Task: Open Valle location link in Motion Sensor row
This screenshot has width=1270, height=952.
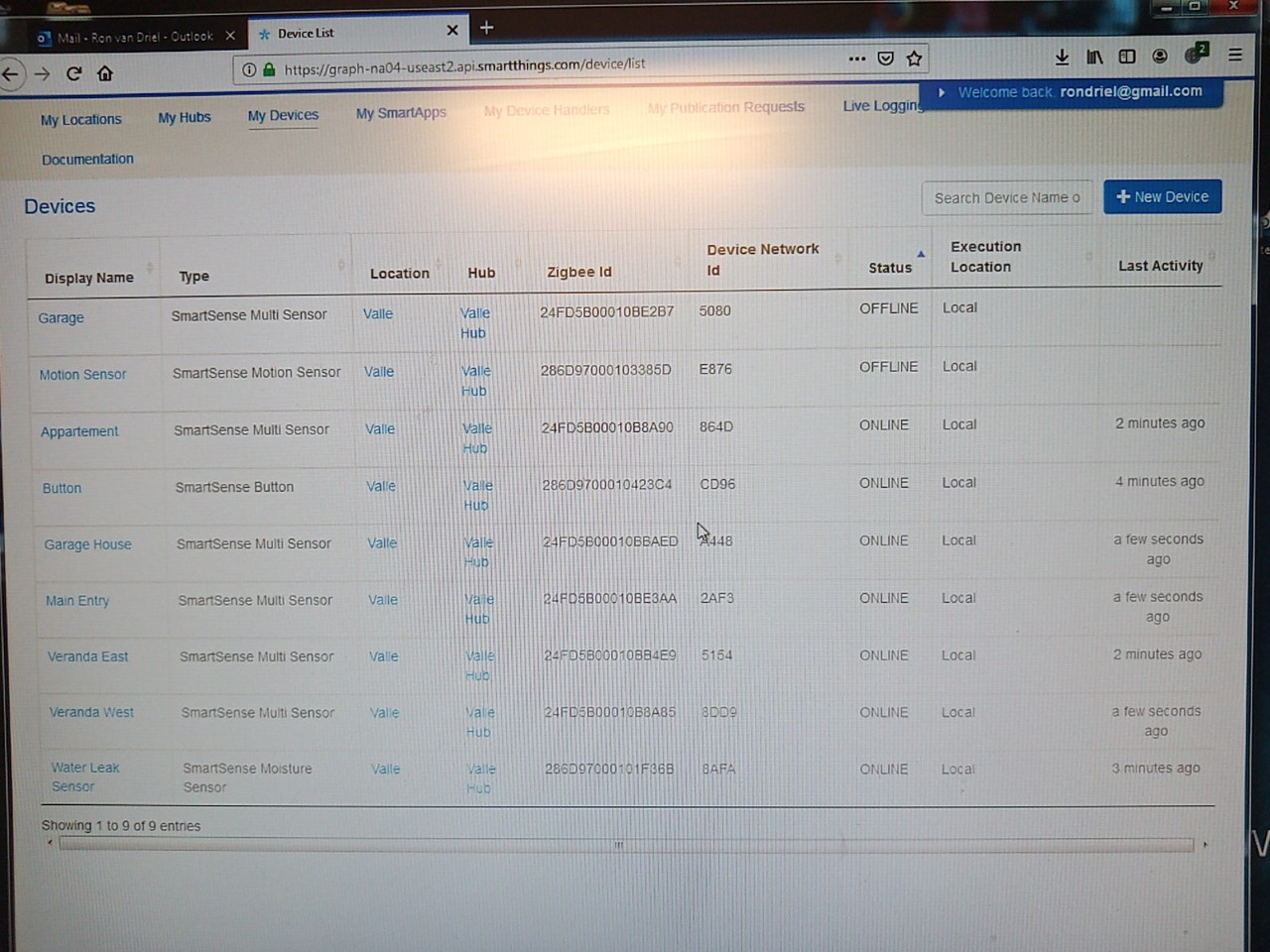Action: pyautogui.click(x=379, y=372)
